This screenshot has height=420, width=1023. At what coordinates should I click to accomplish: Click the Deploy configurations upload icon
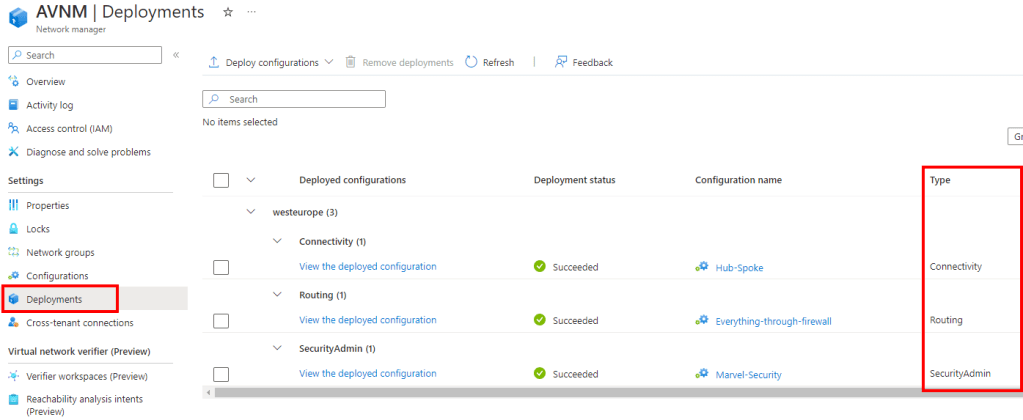coord(213,62)
